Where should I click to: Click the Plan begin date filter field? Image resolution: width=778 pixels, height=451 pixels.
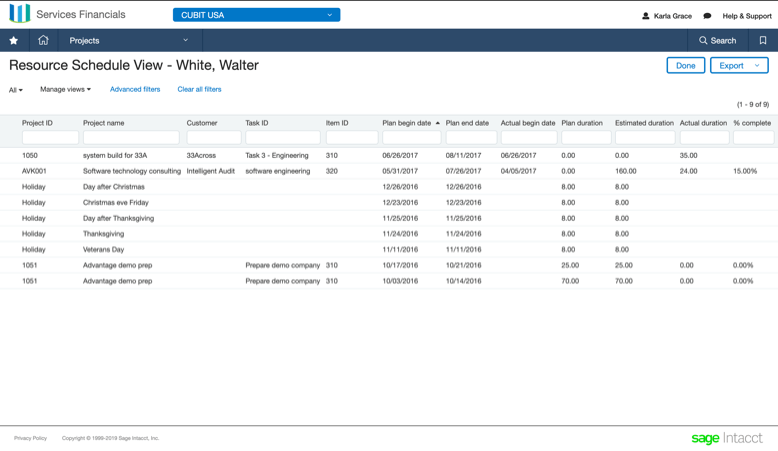coord(411,137)
